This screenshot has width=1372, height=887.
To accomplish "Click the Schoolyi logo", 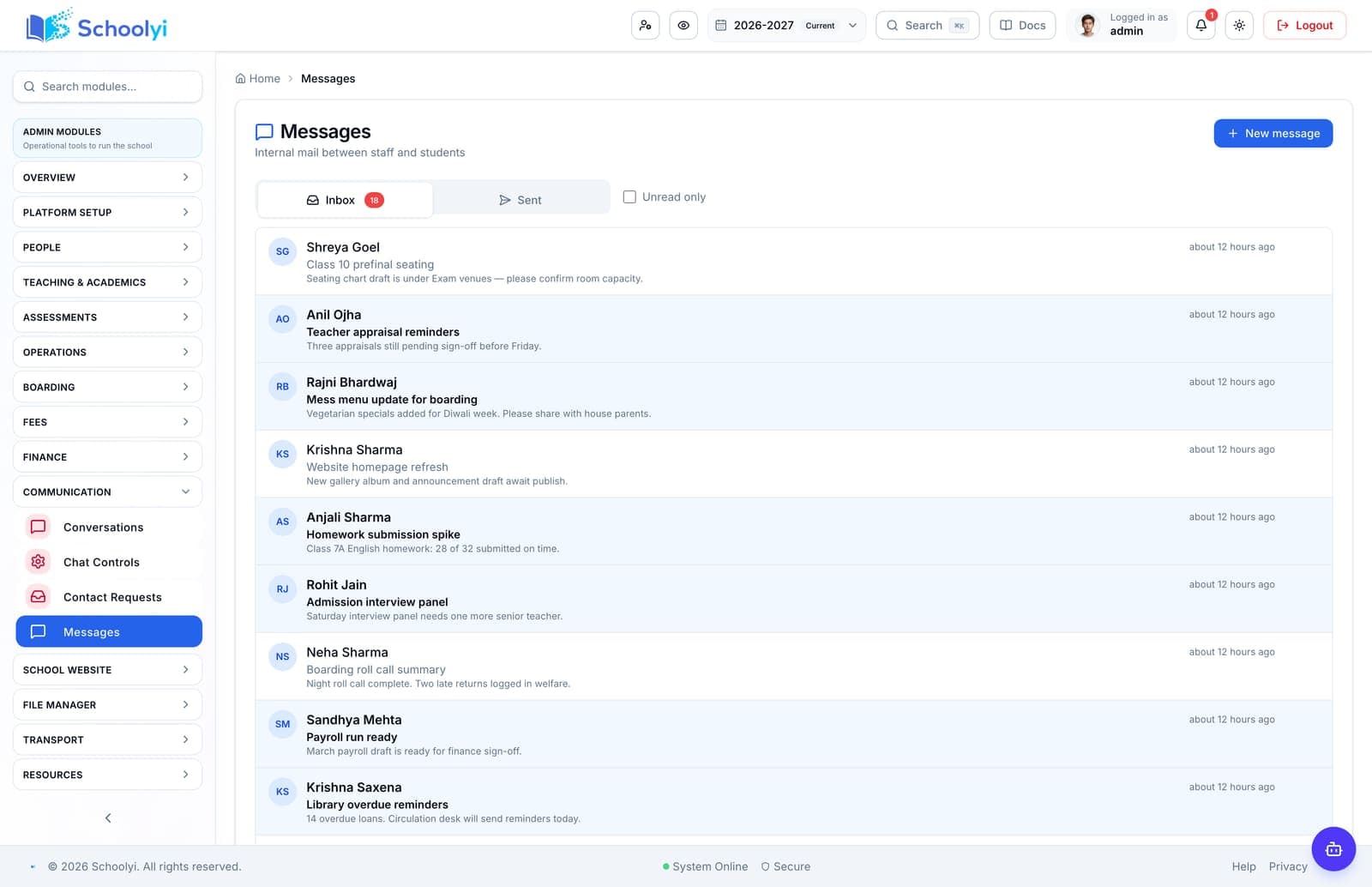I will [x=97, y=27].
